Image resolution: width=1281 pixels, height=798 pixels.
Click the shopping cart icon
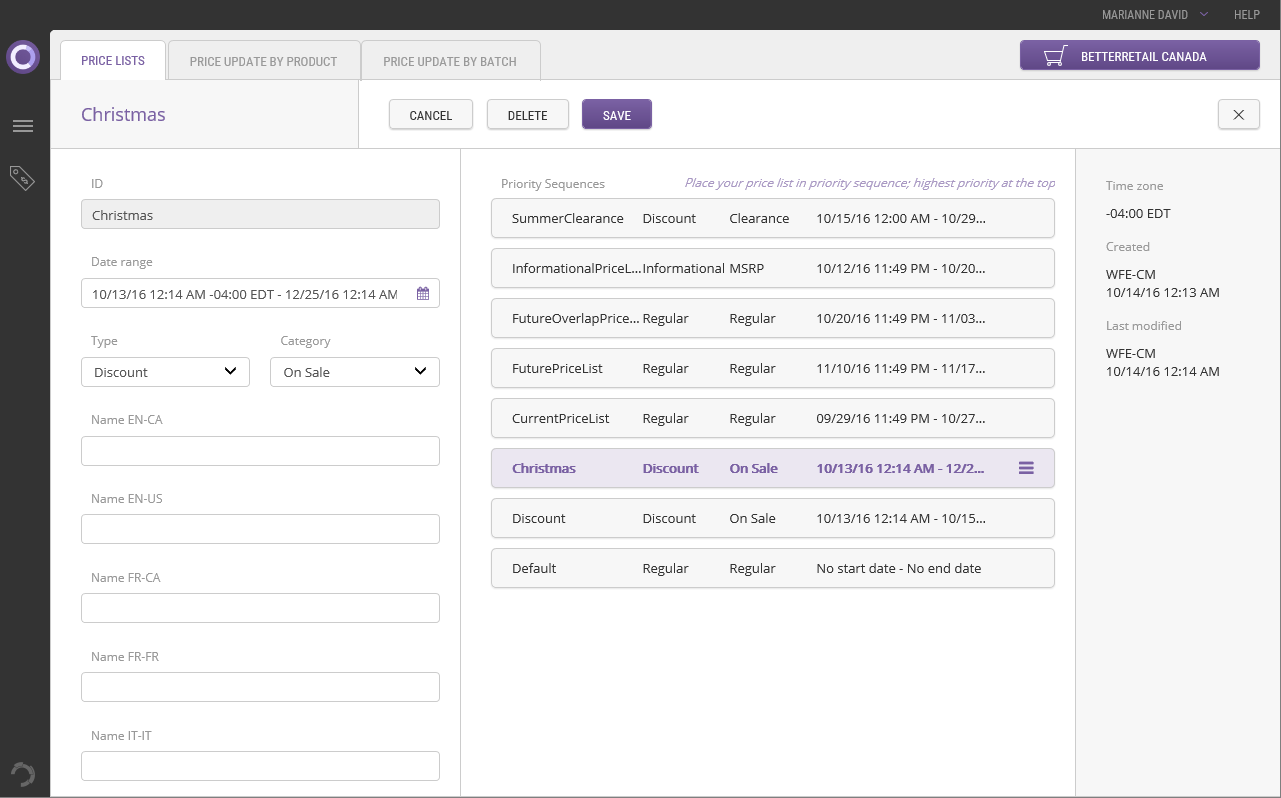tap(1055, 57)
